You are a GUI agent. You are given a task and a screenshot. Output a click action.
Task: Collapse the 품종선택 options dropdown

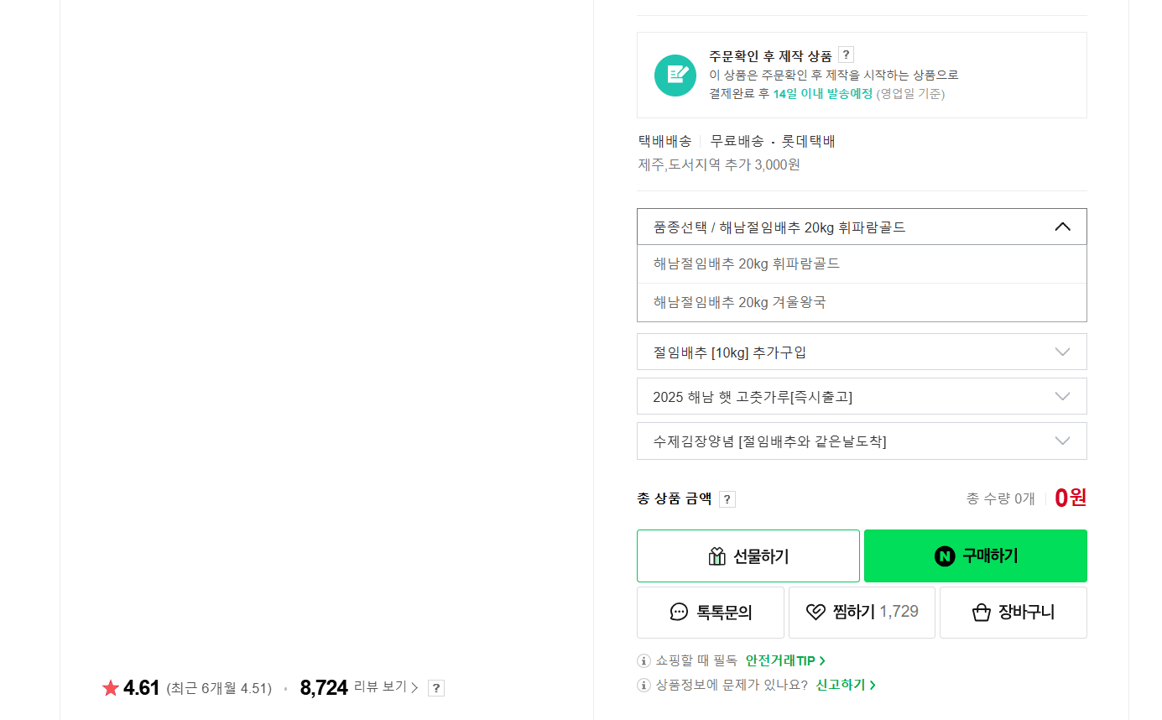(1063, 226)
